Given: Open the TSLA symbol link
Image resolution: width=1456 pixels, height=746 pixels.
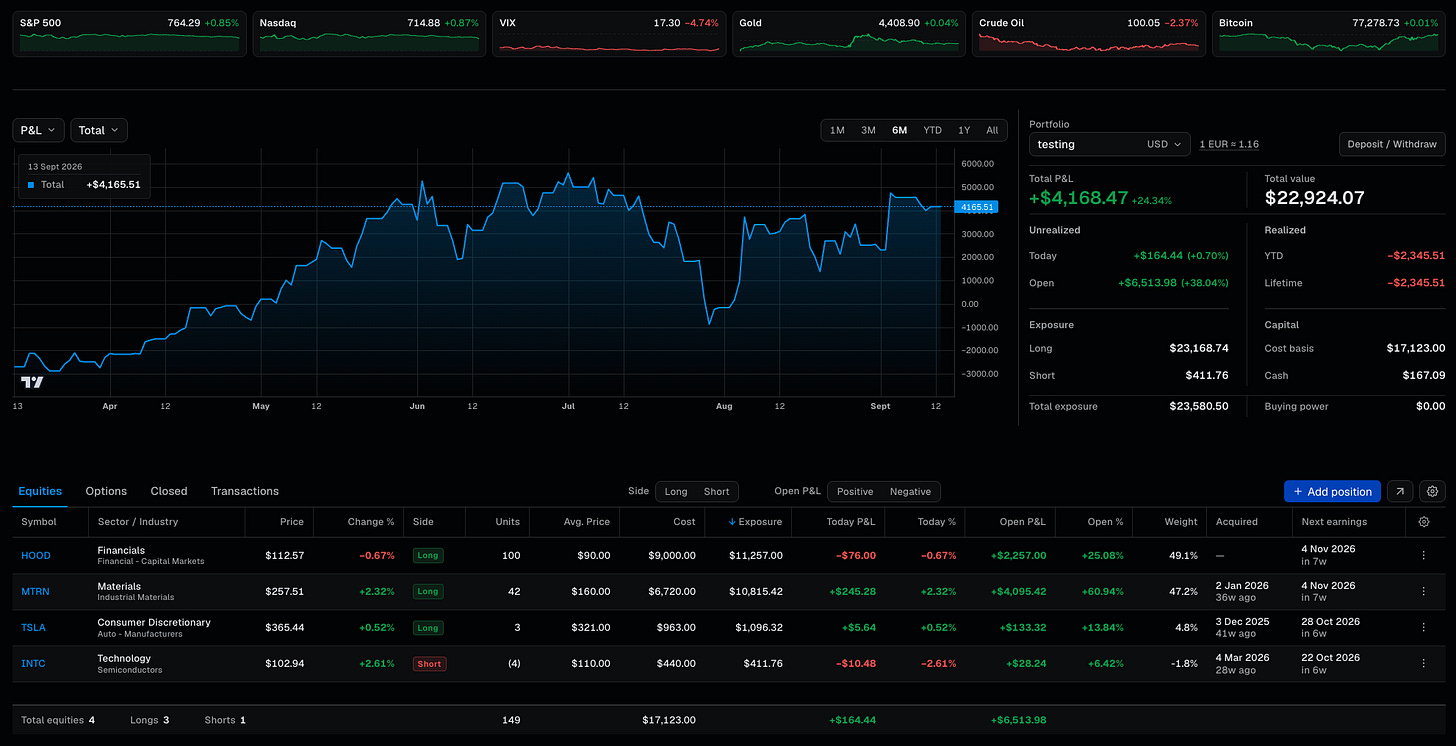Looking at the screenshot, I should 33,628.
